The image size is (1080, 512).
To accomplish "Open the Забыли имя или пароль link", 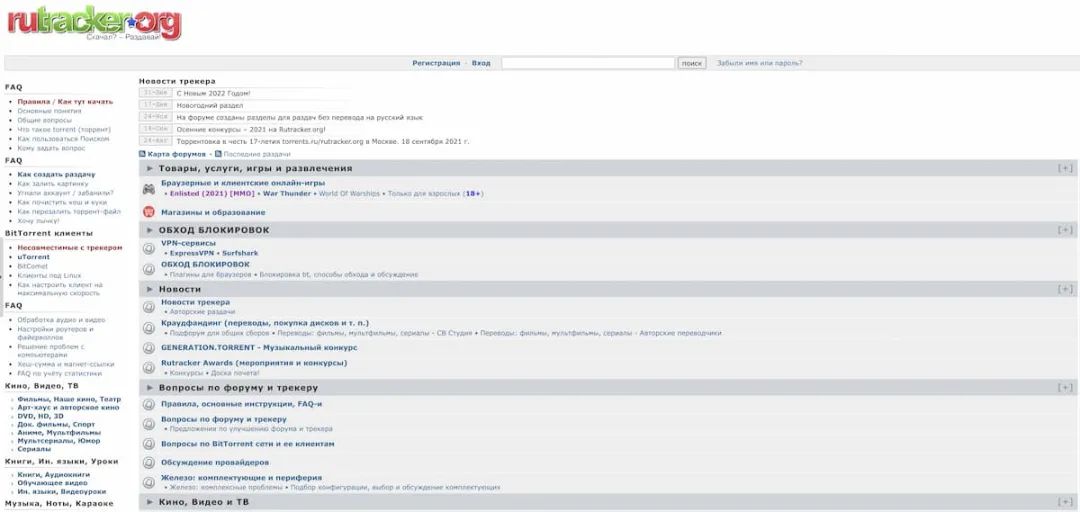I will [x=759, y=63].
